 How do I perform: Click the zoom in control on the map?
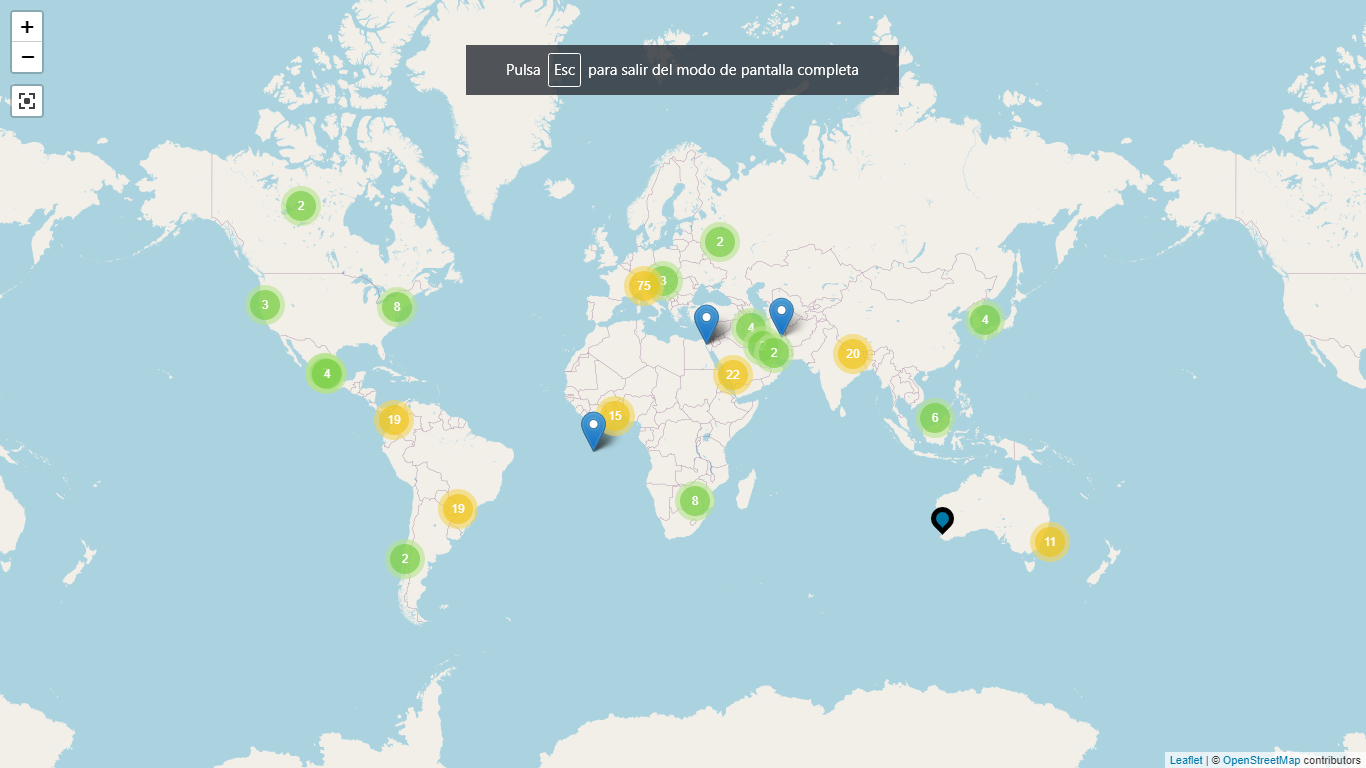[27, 28]
